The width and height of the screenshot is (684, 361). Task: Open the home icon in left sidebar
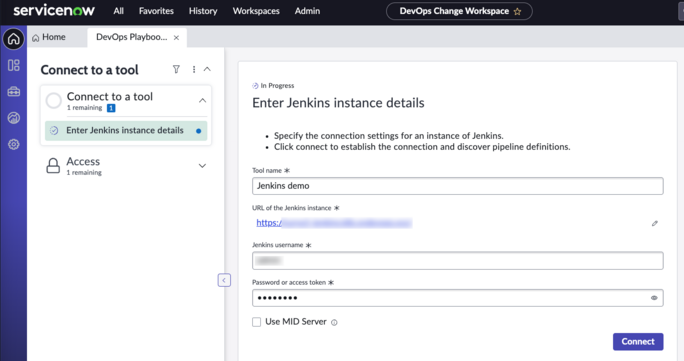pos(14,39)
